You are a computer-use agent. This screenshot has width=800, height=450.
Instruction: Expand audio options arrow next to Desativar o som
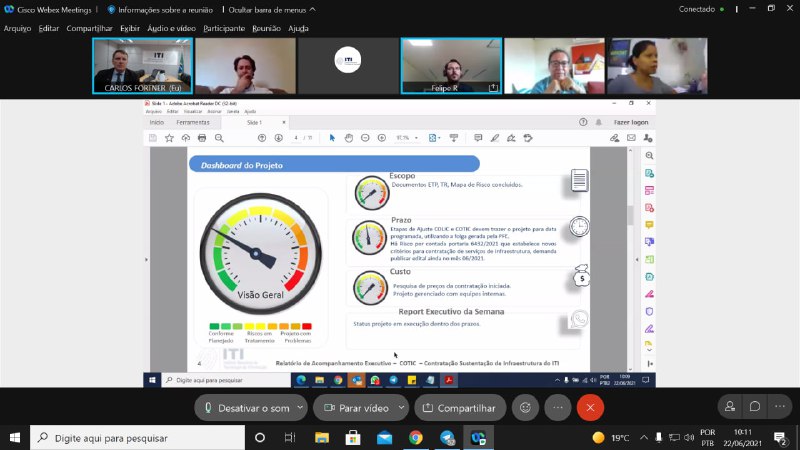tap(301, 408)
